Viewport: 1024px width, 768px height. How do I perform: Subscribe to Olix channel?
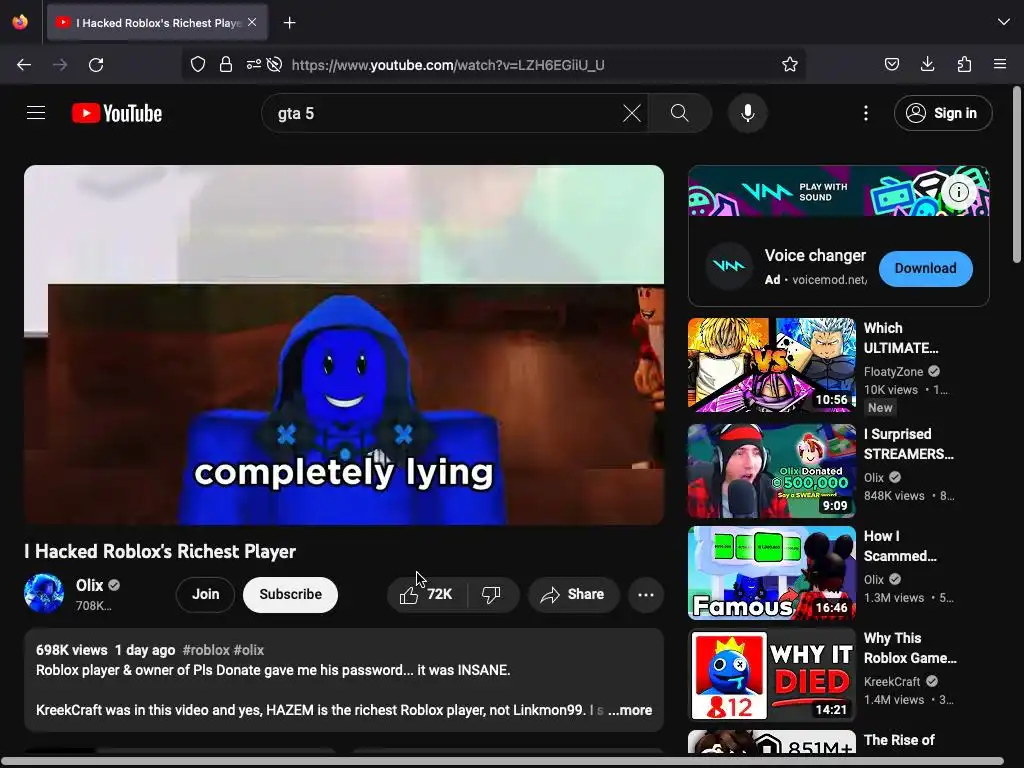(291, 594)
